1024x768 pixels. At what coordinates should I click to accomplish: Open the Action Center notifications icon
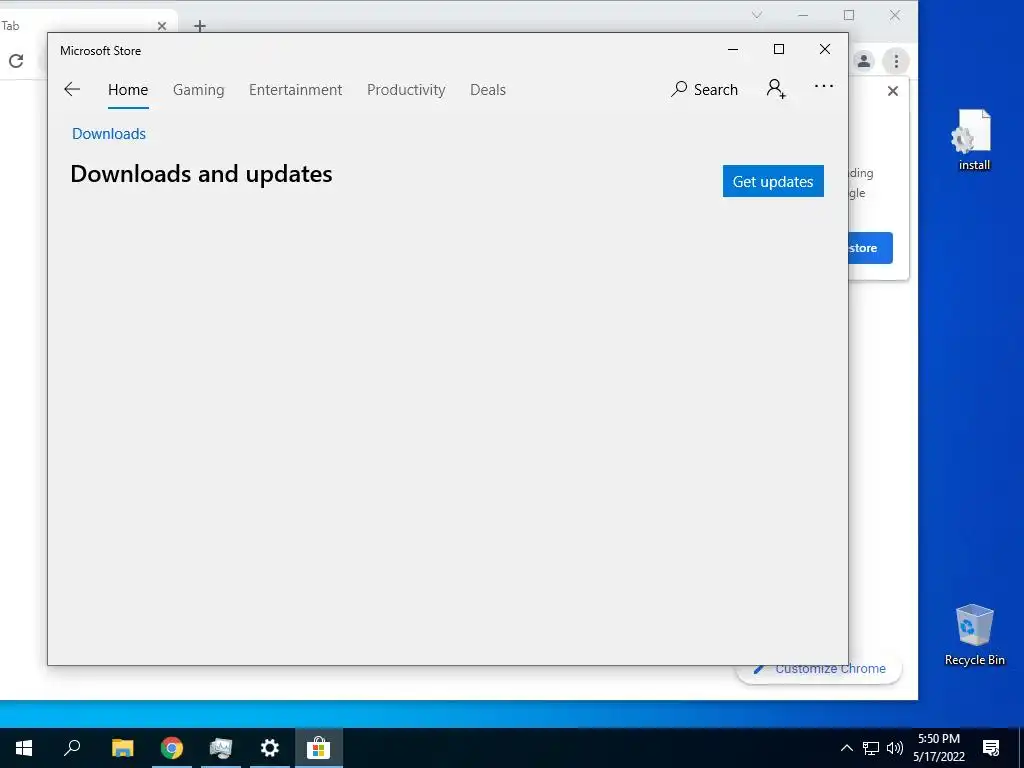tap(991, 748)
